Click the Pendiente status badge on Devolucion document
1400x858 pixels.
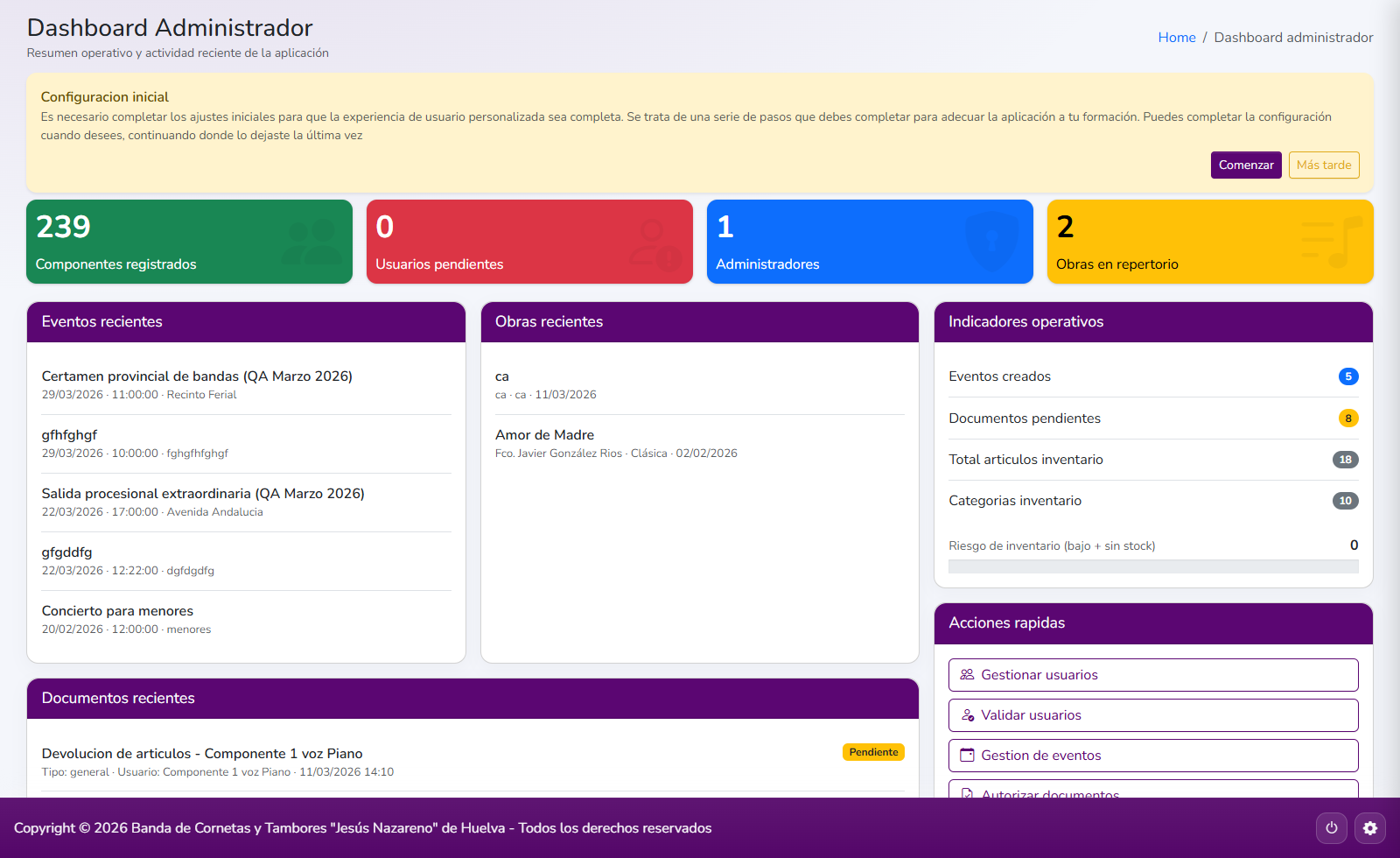tap(872, 751)
